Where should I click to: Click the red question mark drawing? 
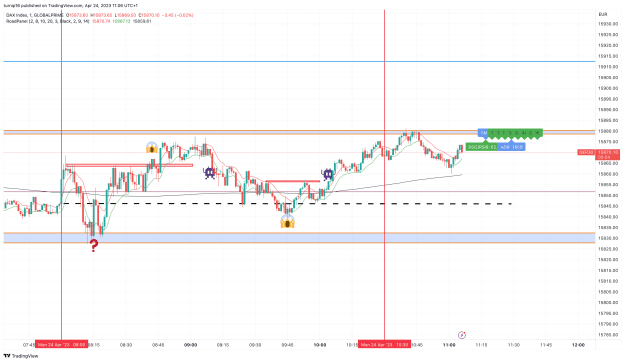point(94,246)
